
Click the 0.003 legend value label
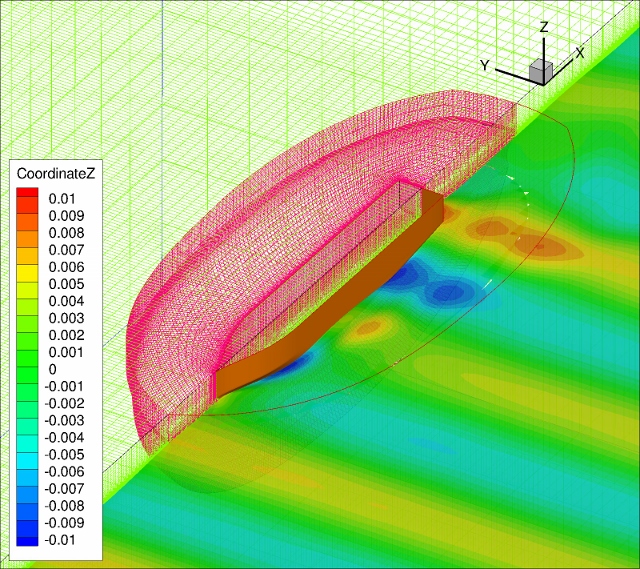click(x=66, y=318)
